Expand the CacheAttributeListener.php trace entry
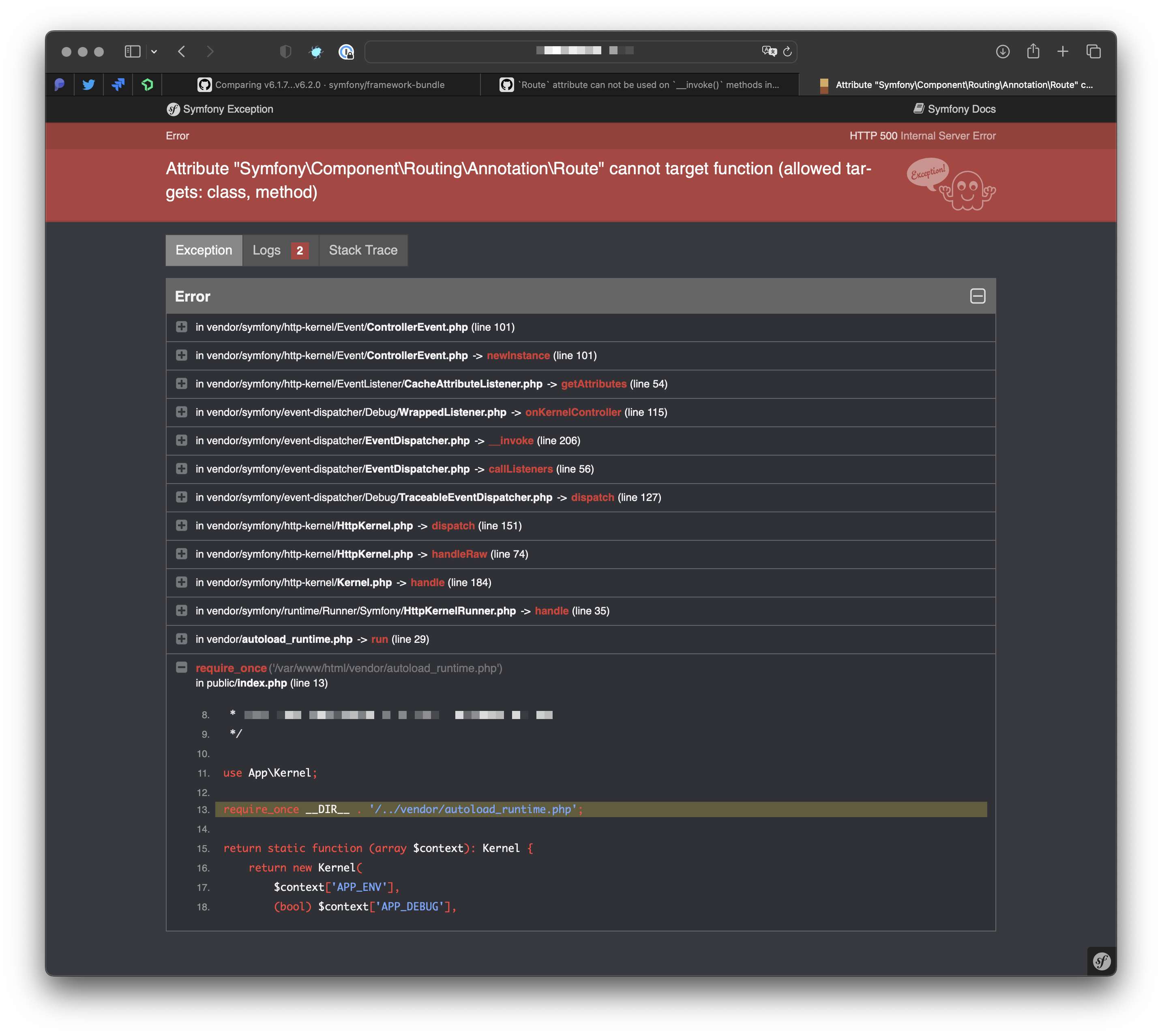1162x1036 pixels. pos(182,384)
